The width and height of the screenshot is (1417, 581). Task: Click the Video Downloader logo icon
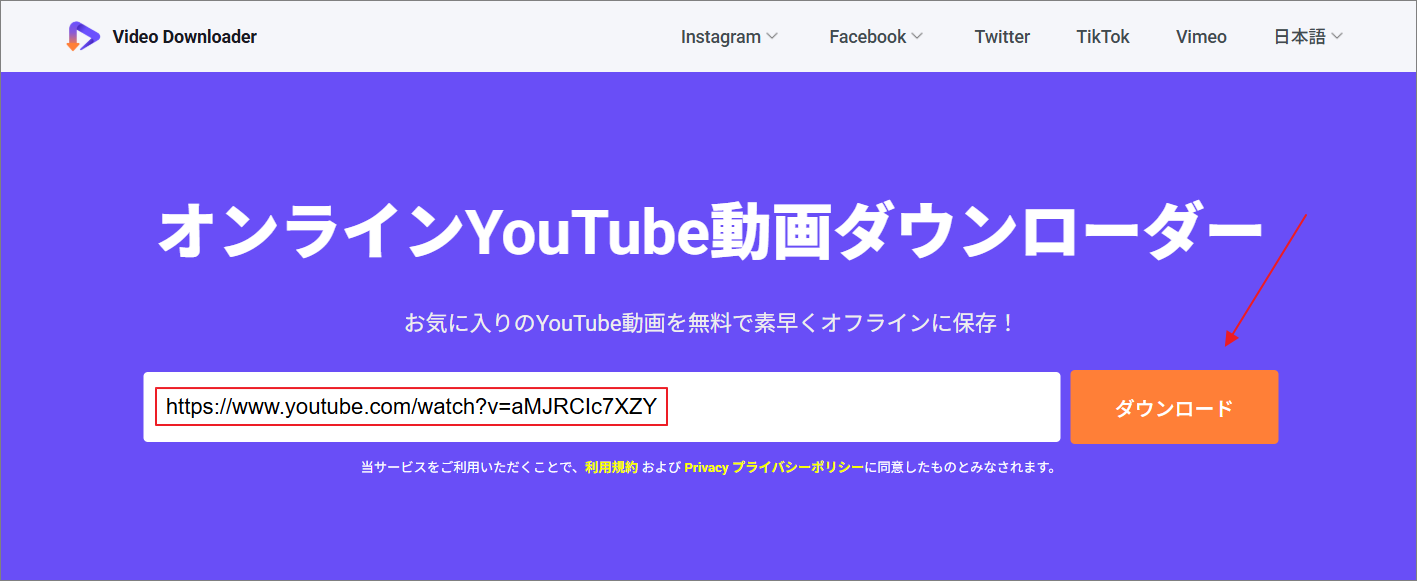83,37
